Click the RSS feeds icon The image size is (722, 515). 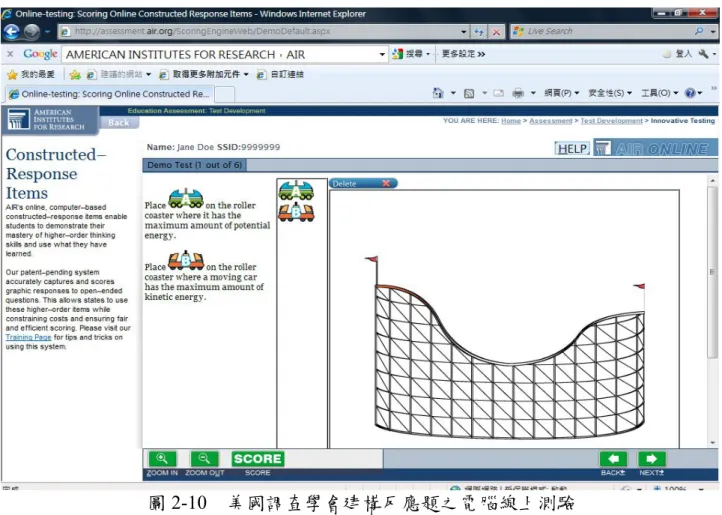[x=469, y=94]
